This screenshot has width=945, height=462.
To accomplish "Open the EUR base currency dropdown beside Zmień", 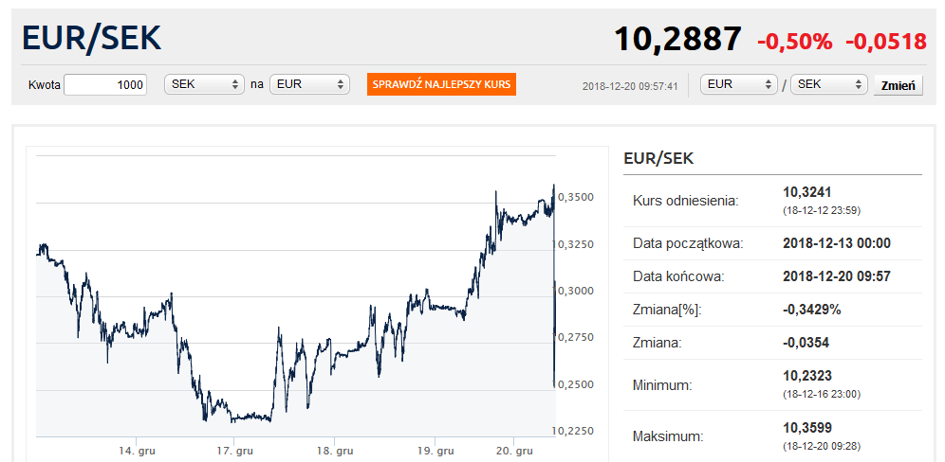I will point(740,85).
